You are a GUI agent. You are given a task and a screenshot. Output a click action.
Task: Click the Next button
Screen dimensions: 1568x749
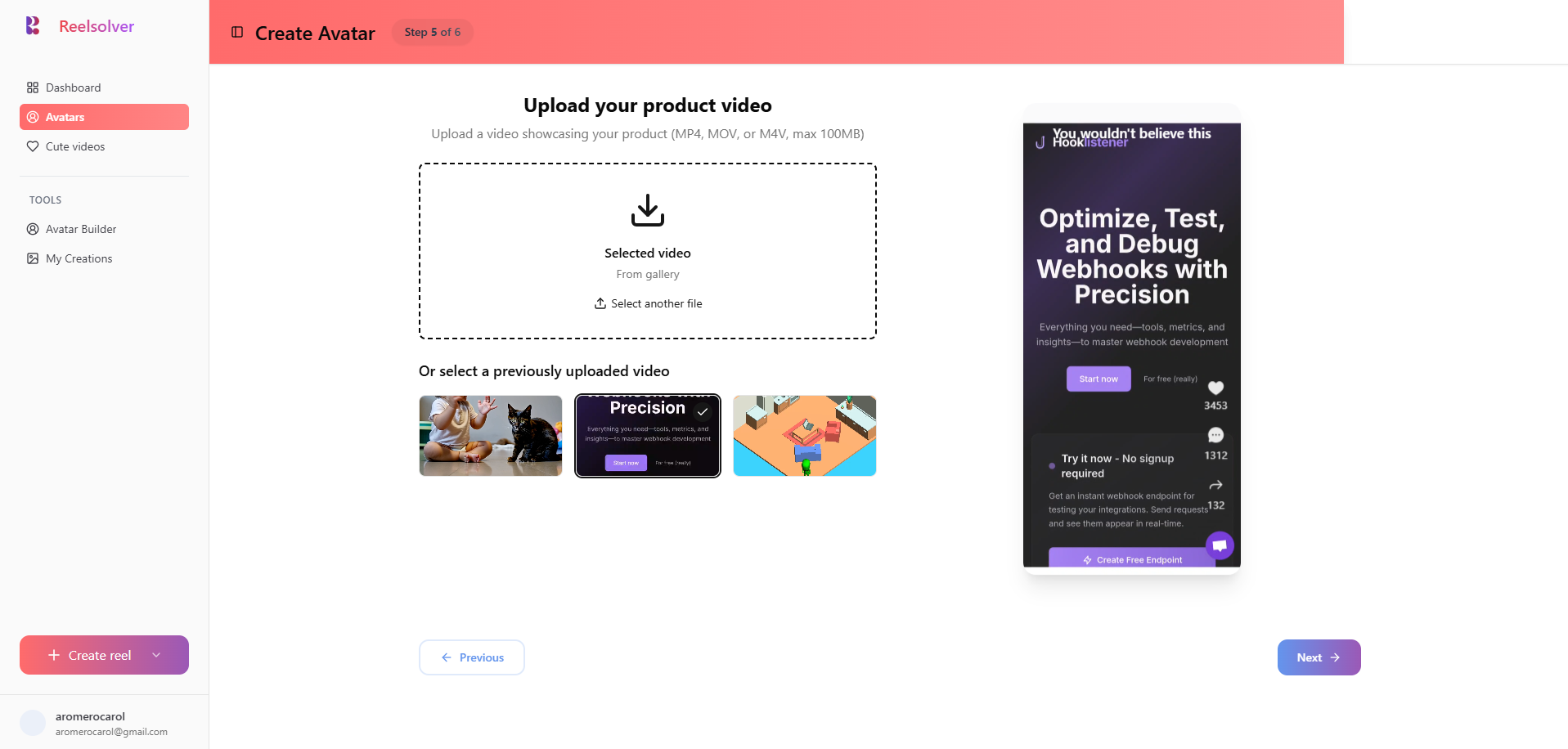click(1319, 657)
